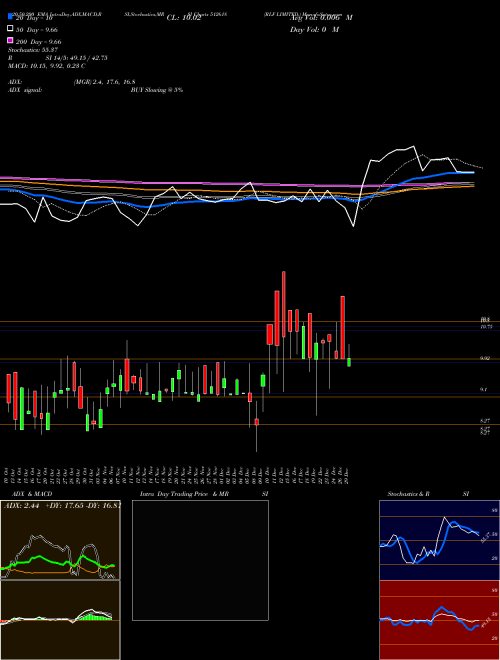Open the red RSI chart panel
Screen dimensions: 500x660
point(439,620)
